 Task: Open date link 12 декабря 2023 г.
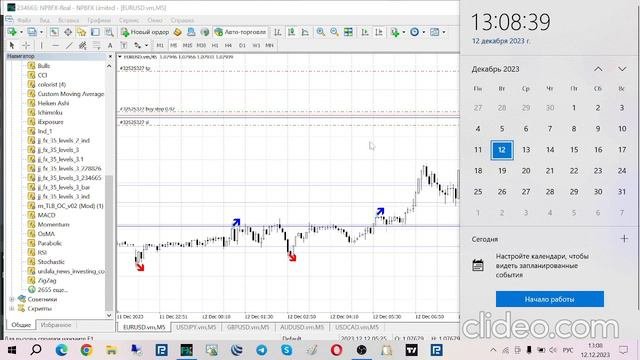coord(501,41)
